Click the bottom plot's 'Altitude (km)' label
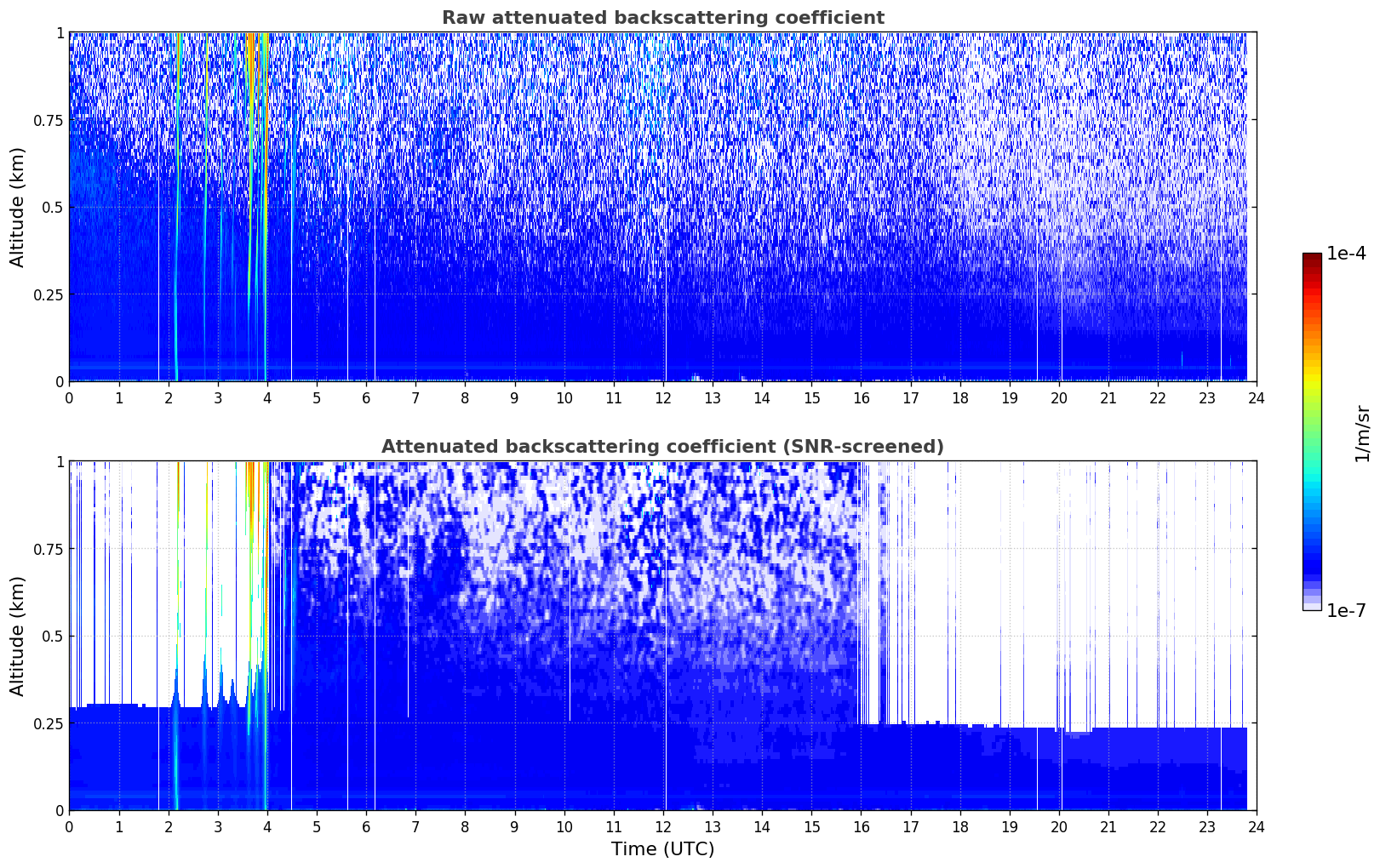The width and height of the screenshot is (1380, 868). [18, 636]
